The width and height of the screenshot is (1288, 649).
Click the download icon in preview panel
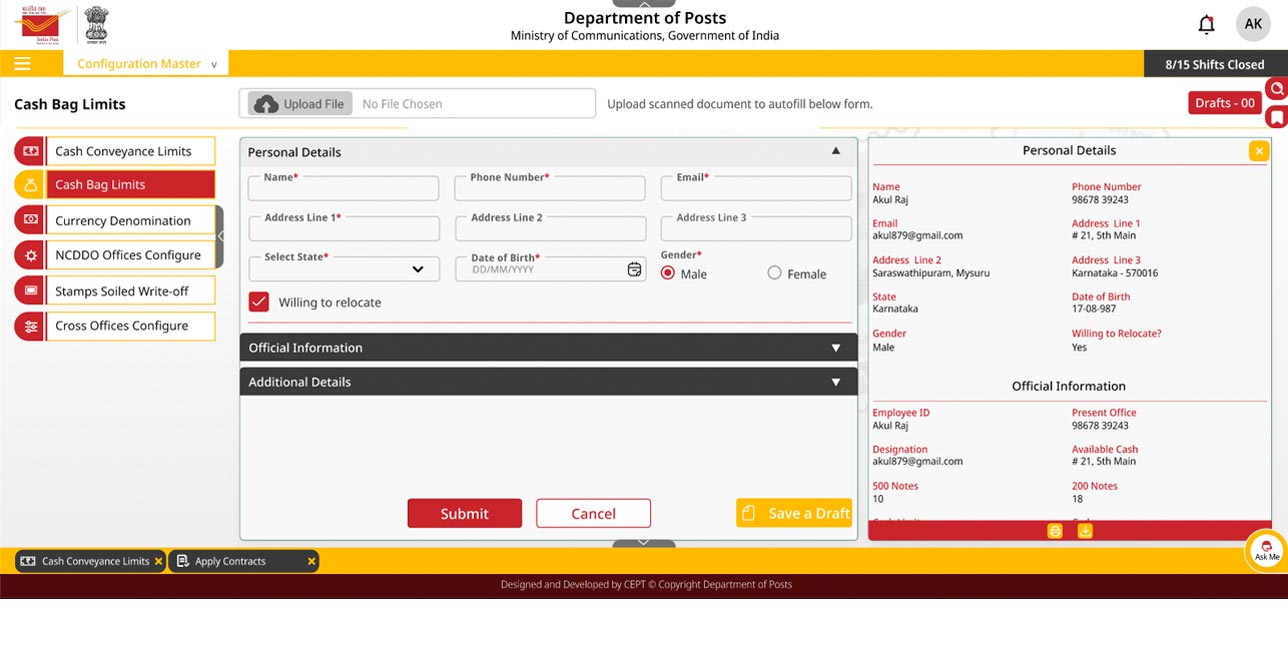1085,531
